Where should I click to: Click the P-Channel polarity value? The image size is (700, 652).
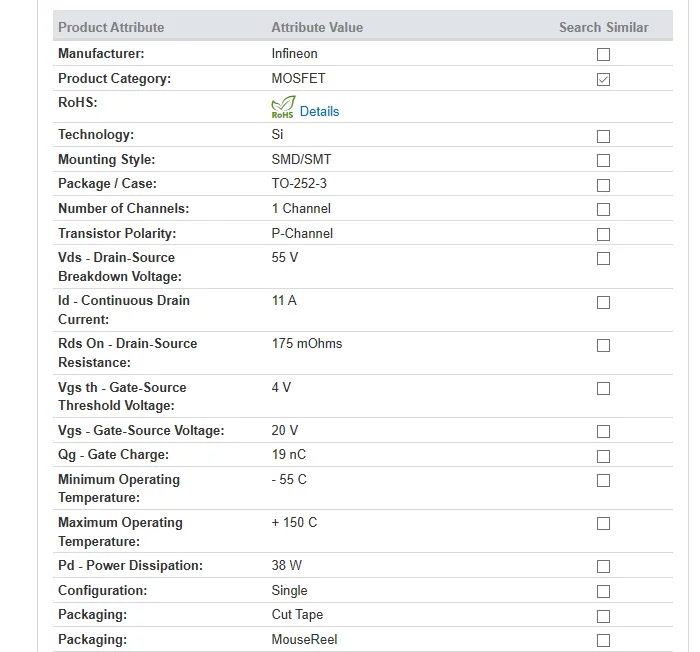coord(302,234)
